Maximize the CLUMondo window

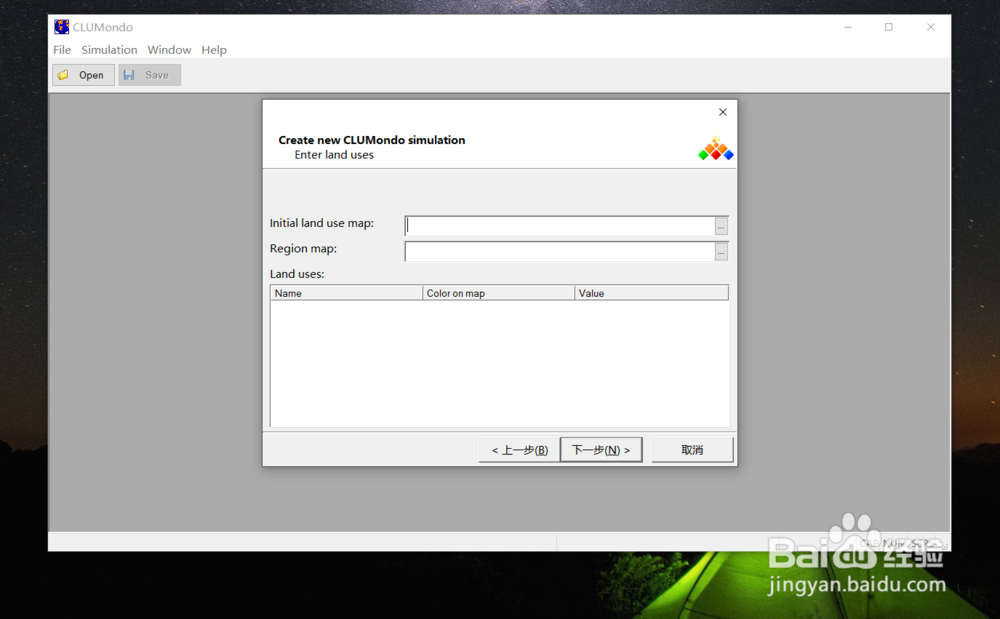coord(888,27)
